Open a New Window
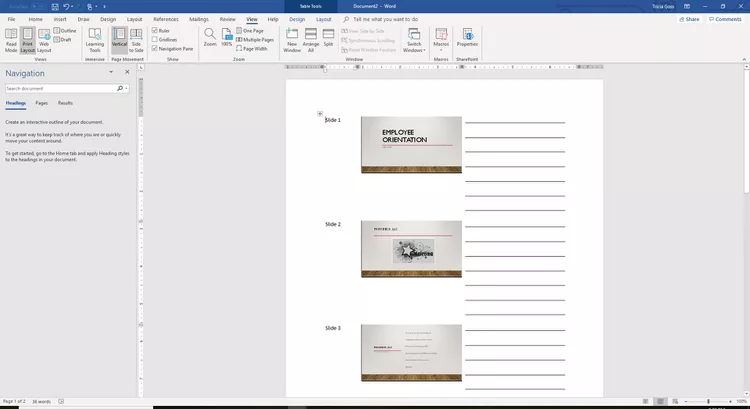The width and height of the screenshot is (750, 409). point(292,40)
